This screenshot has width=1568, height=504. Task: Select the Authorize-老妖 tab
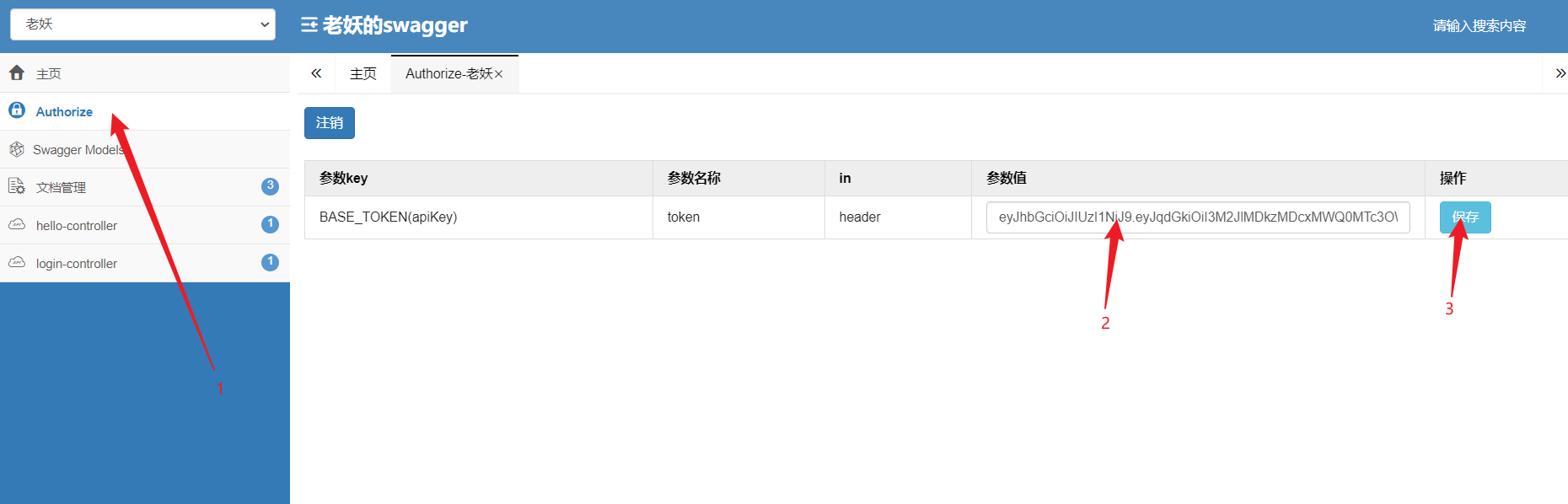[x=448, y=73]
